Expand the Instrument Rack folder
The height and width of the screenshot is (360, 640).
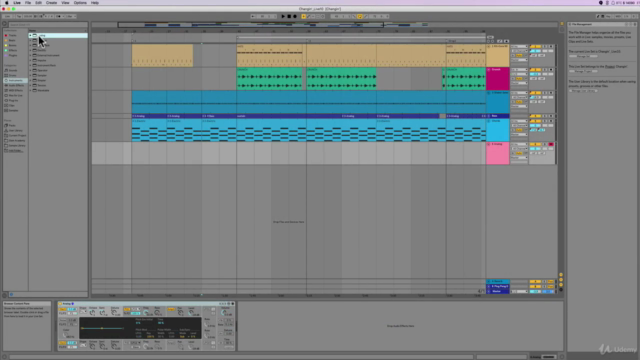(30, 65)
